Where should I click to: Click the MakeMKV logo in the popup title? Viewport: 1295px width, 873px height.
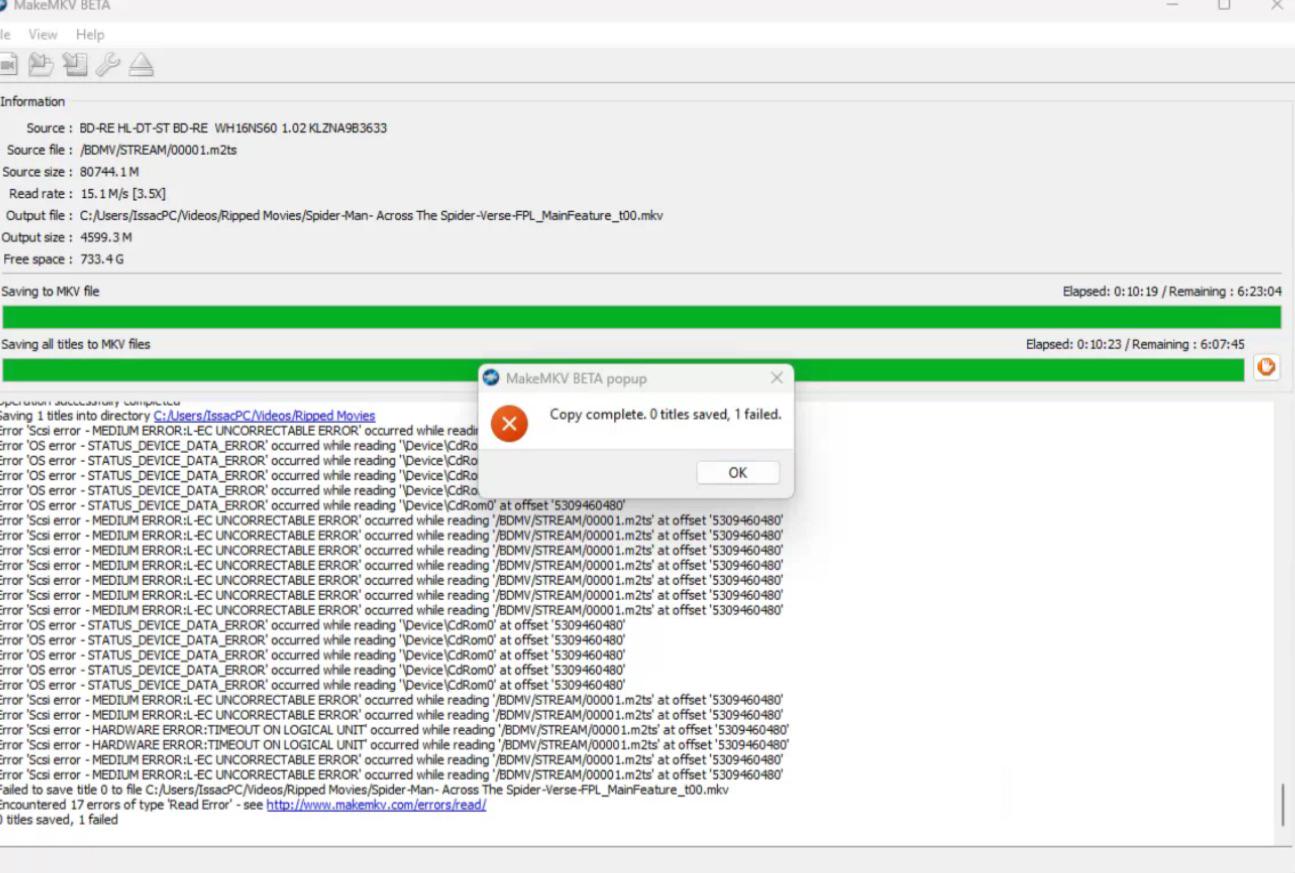coord(491,378)
